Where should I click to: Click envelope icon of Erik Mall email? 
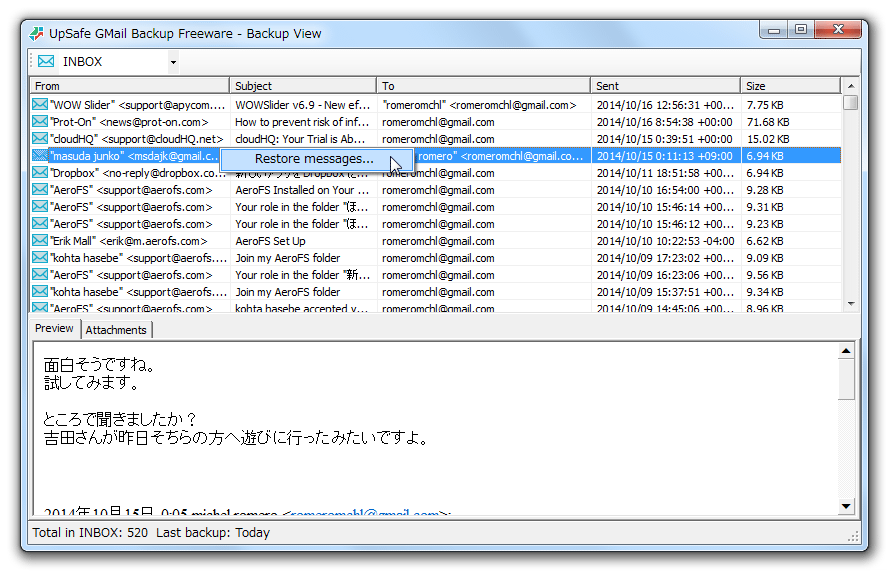click(40, 240)
